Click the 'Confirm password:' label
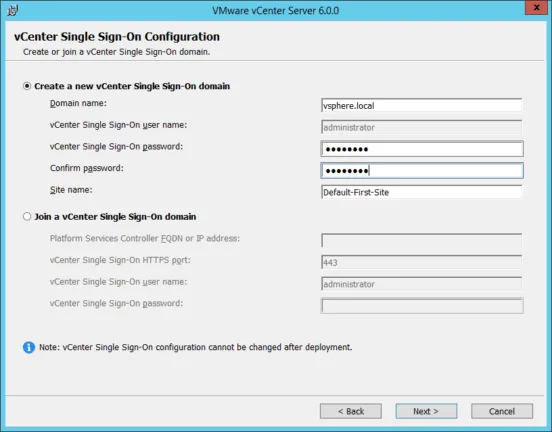Screen dimensions: 552x432 pos(87,168)
